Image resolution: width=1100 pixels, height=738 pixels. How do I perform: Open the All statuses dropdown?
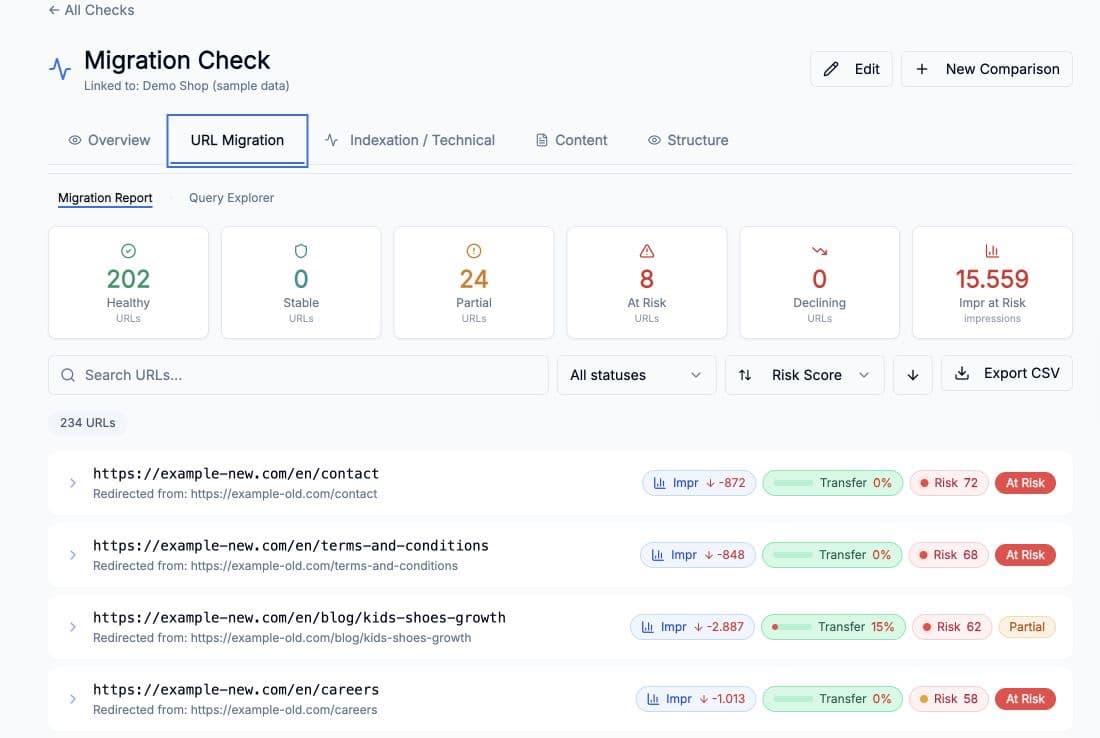click(636, 375)
